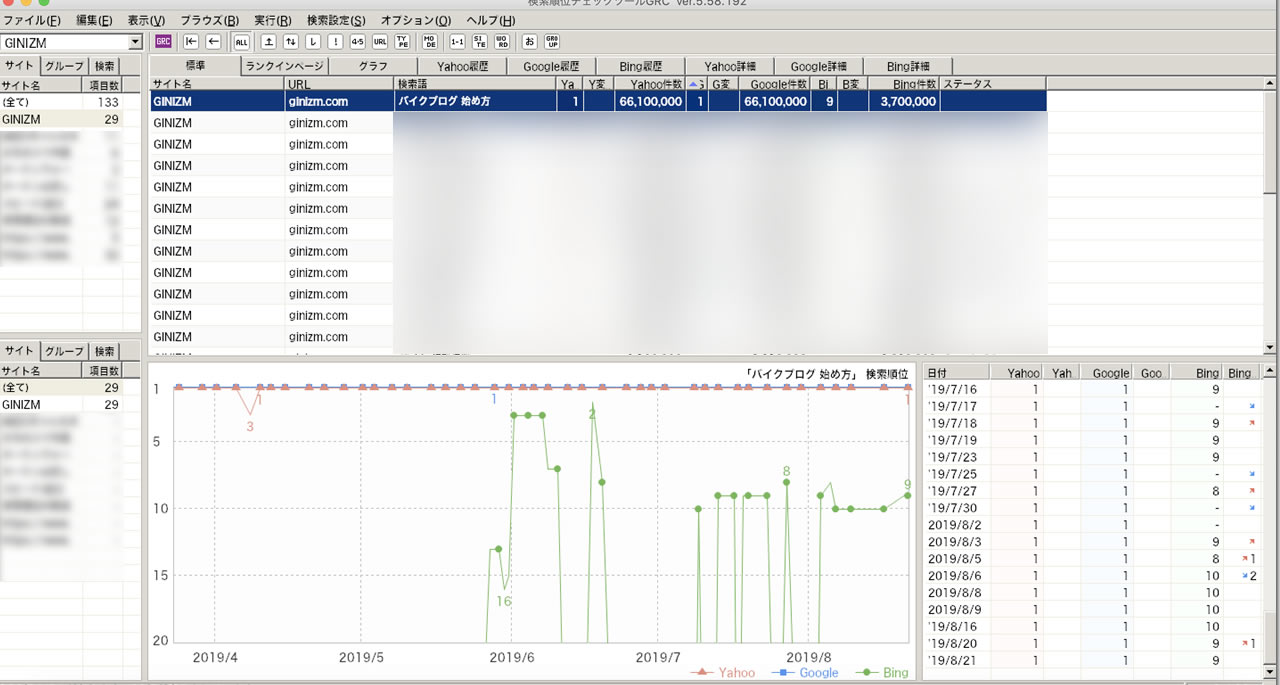The height and width of the screenshot is (685, 1280).
Task: Sort by the 検索語 column header
Action: pyautogui.click(x=475, y=84)
